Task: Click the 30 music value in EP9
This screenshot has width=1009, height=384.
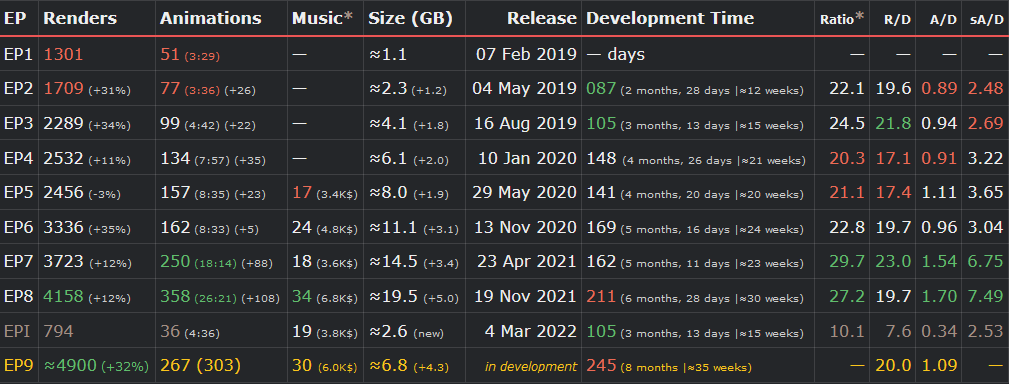Action: pos(302,366)
